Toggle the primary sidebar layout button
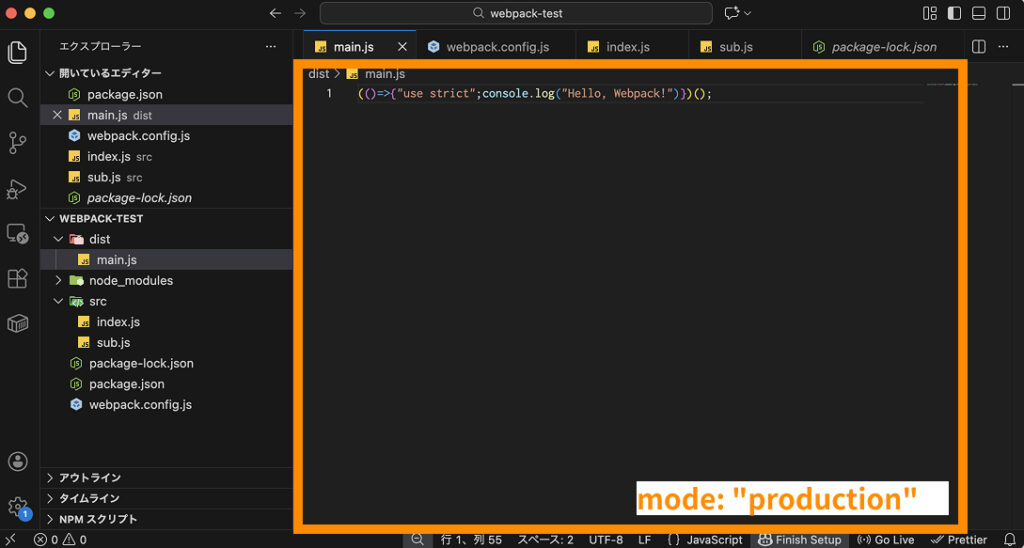This screenshot has width=1024, height=548. [955, 13]
